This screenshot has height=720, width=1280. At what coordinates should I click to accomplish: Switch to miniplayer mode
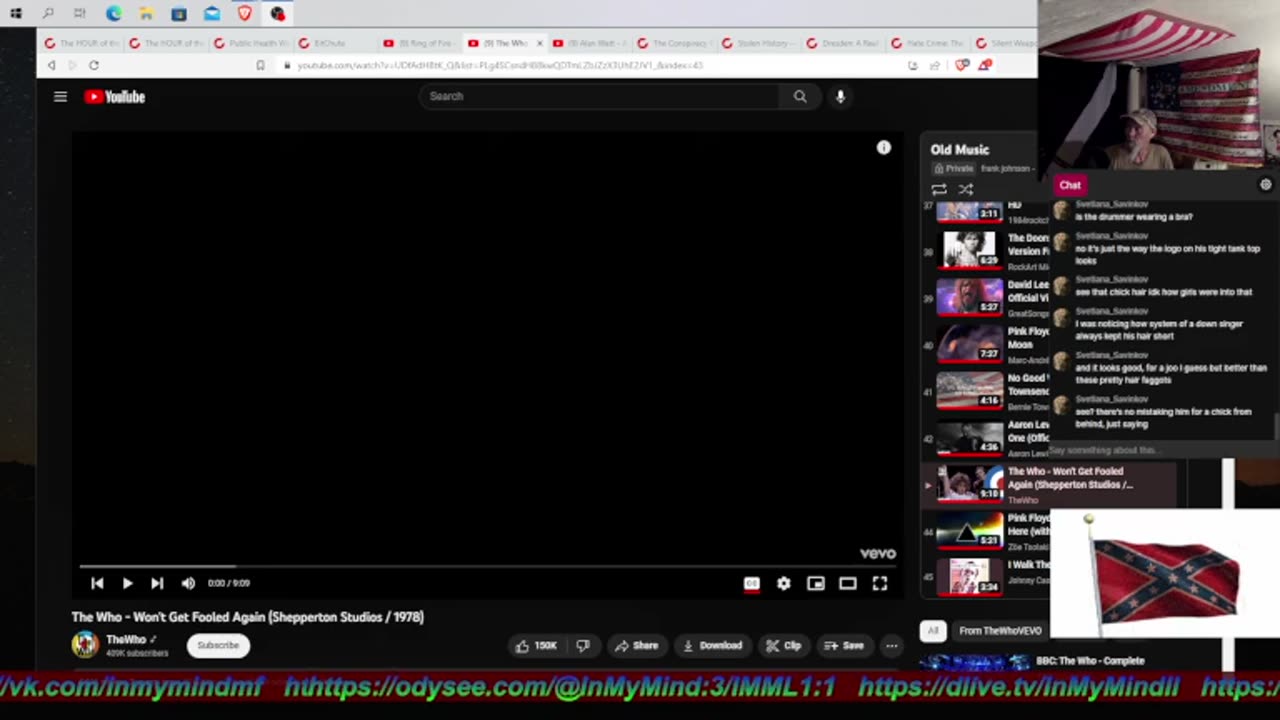(816, 584)
